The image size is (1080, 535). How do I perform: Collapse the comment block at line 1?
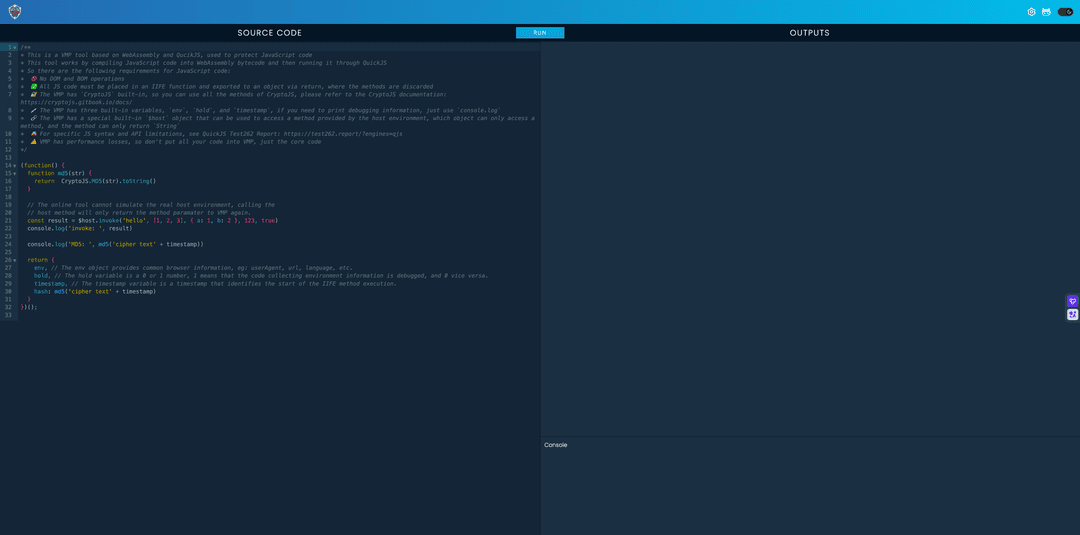point(15,47)
